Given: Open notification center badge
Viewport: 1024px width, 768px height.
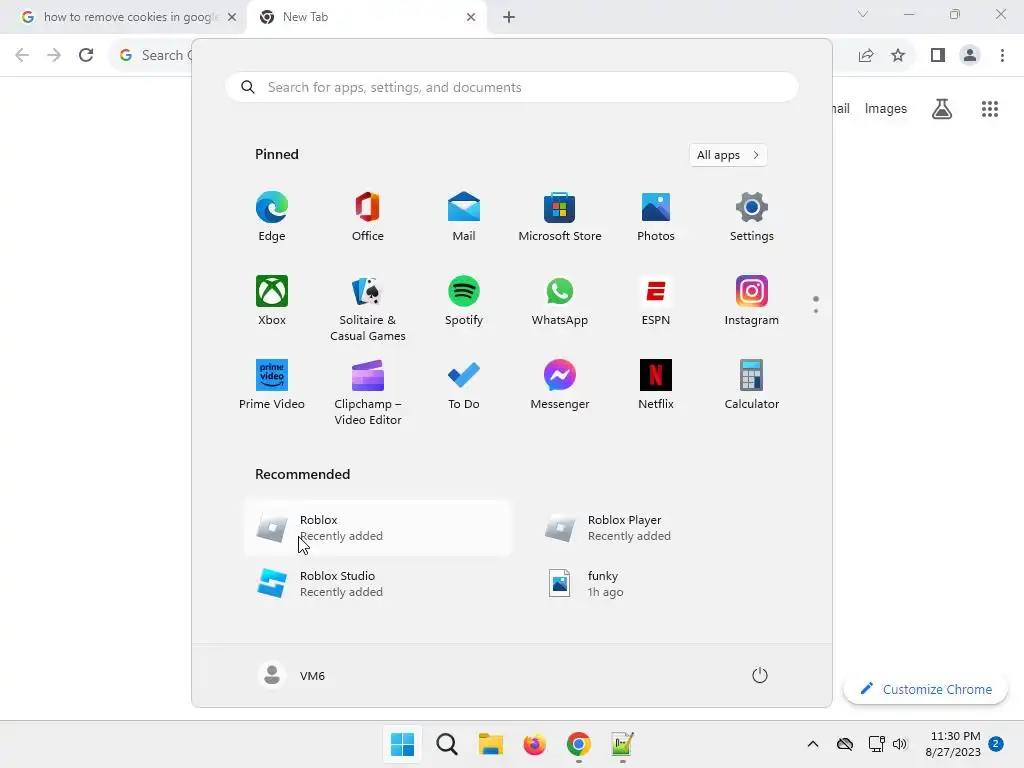Looking at the screenshot, I should click(x=996, y=743).
